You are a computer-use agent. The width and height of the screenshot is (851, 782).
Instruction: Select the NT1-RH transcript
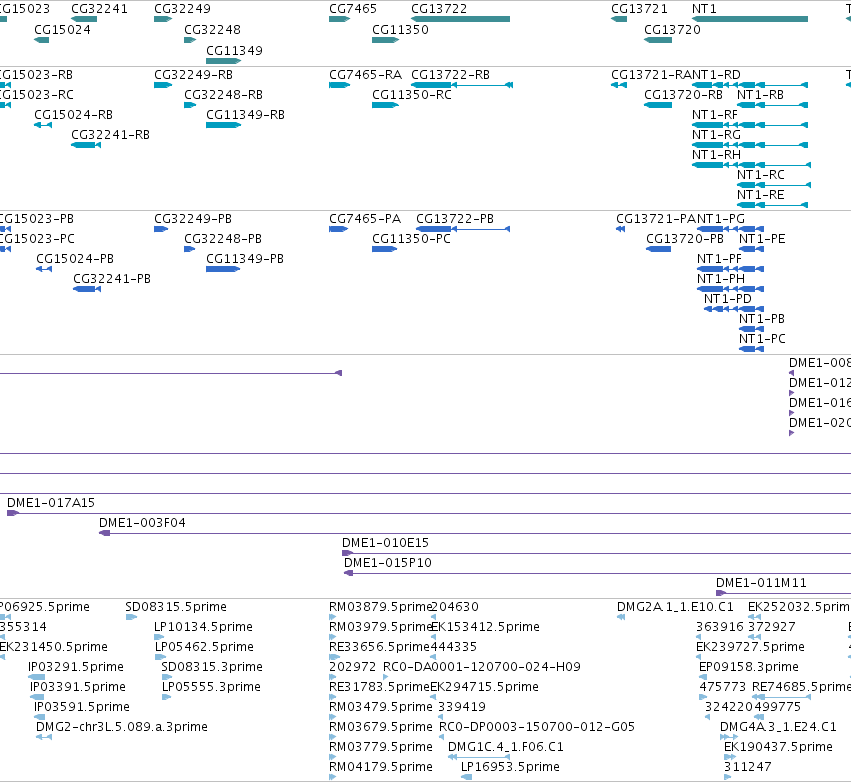coord(752,166)
